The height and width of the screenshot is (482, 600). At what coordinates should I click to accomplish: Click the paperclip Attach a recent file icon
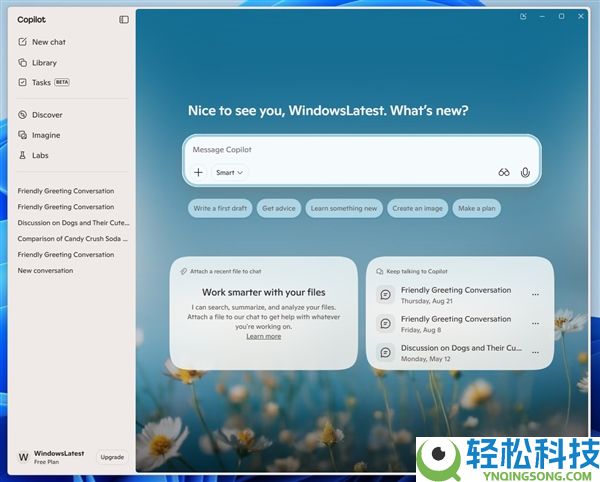pyautogui.click(x=184, y=271)
